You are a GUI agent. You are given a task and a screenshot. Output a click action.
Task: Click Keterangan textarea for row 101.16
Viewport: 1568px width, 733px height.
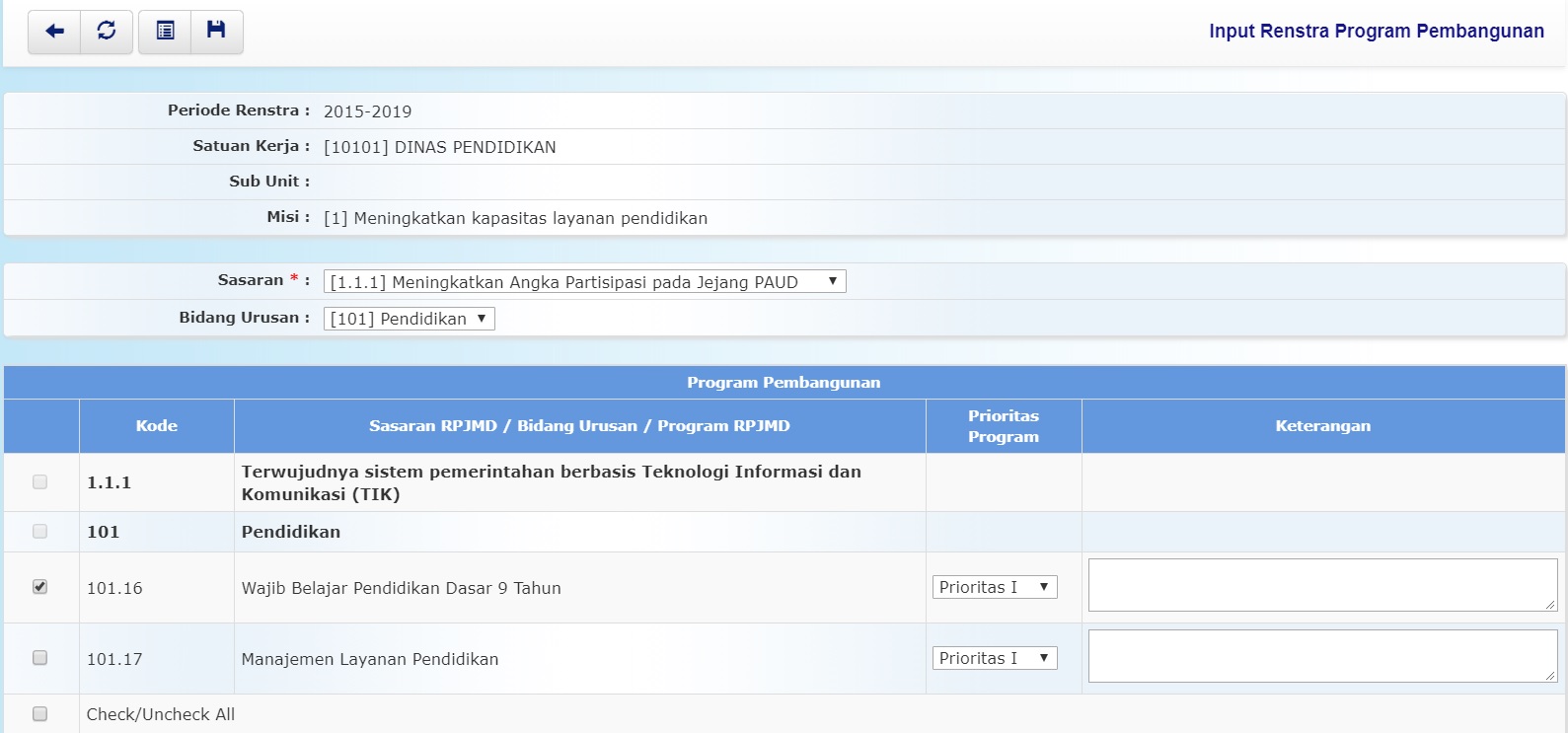point(1322,585)
